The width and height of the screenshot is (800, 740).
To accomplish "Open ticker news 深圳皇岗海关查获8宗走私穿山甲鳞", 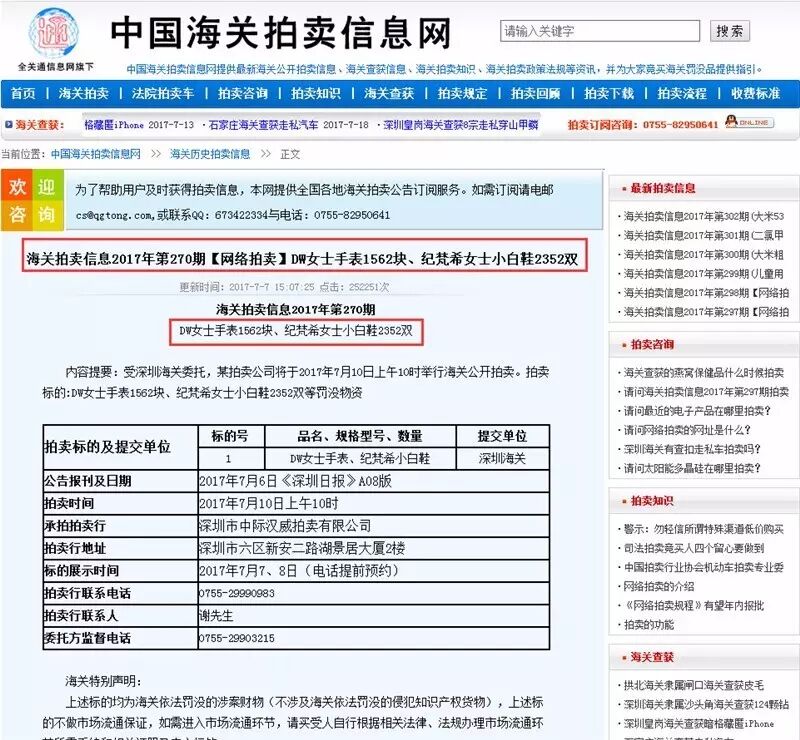I will pyautogui.click(x=461, y=125).
